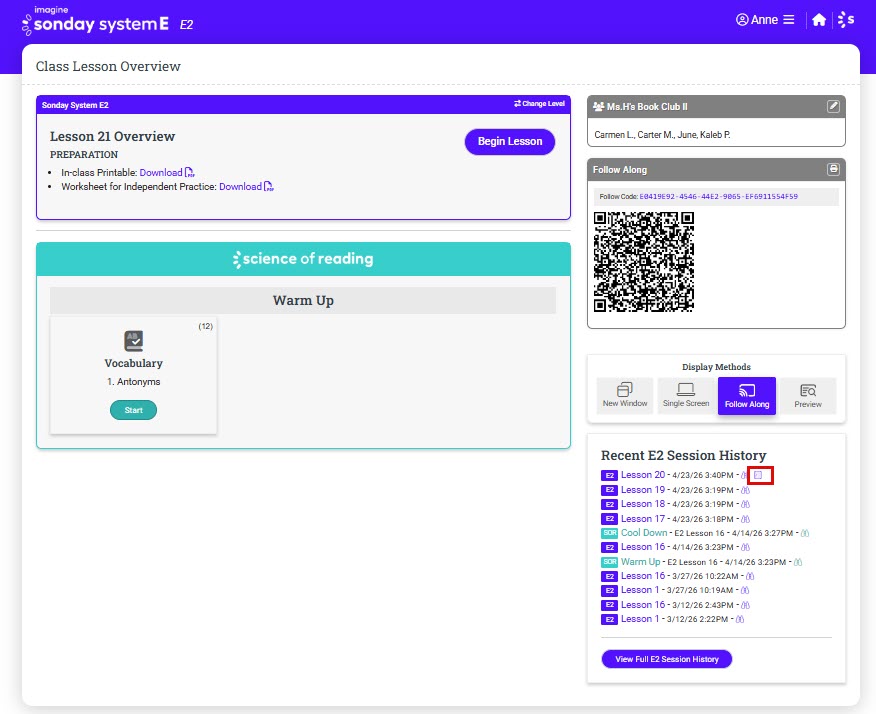The height and width of the screenshot is (714, 876).
Task: Edit Ms.H's Book Club II group
Action: [x=833, y=106]
